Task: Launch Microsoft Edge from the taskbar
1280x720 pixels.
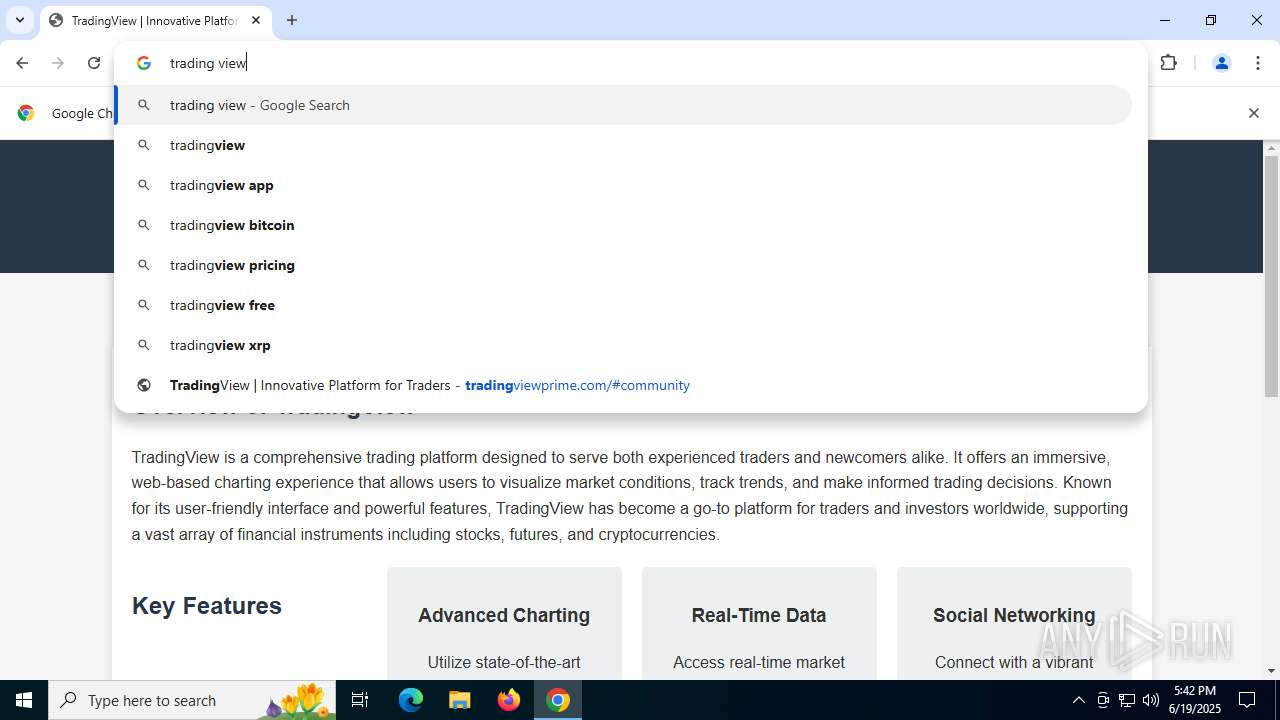Action: tap(411, 700)
